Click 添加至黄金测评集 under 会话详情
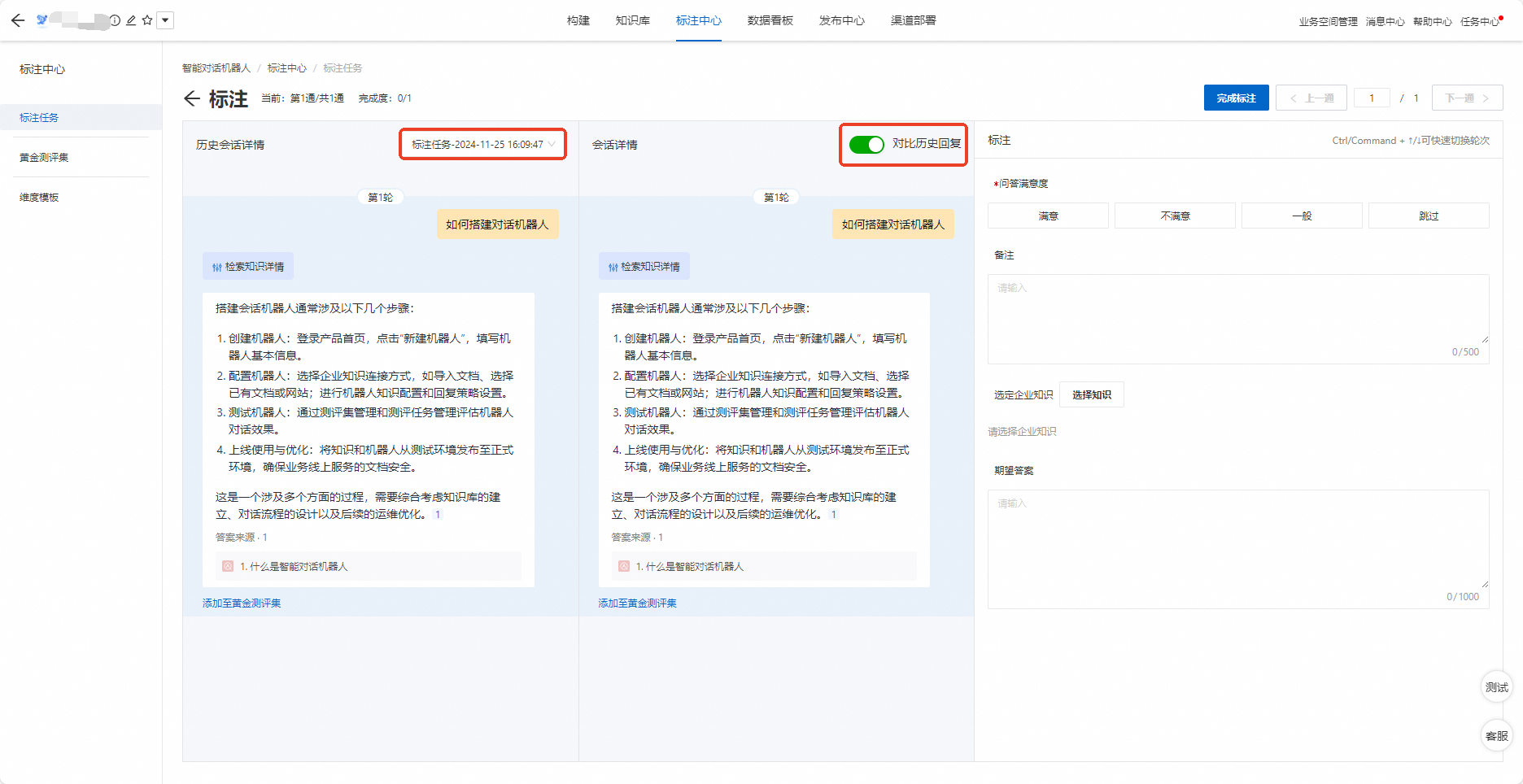 tap(638, 603)
